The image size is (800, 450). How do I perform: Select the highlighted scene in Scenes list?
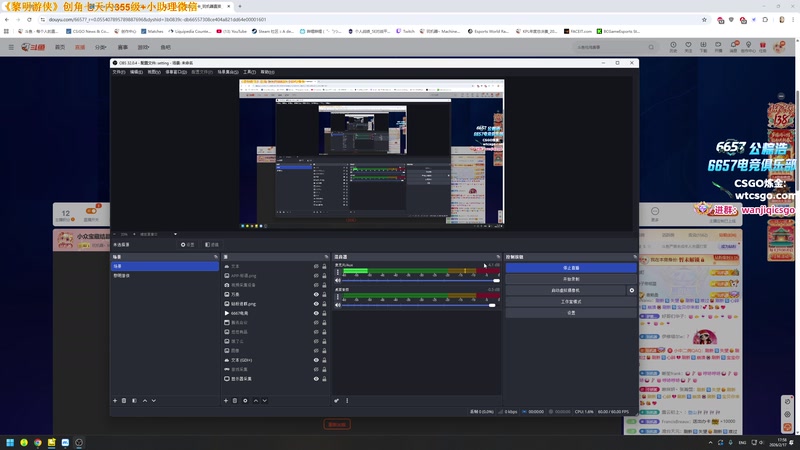point(165,266)
